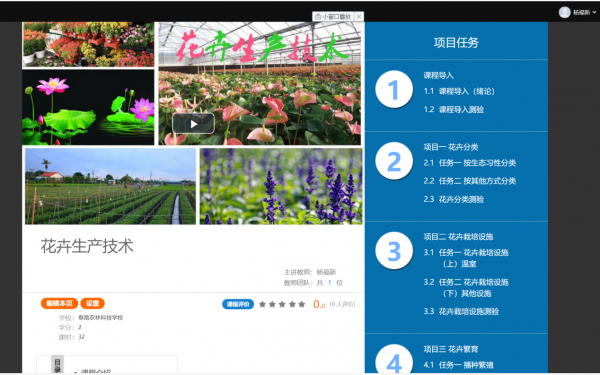Play the course intro video
This screenshot has height=375, width=600.
(193, 124)
